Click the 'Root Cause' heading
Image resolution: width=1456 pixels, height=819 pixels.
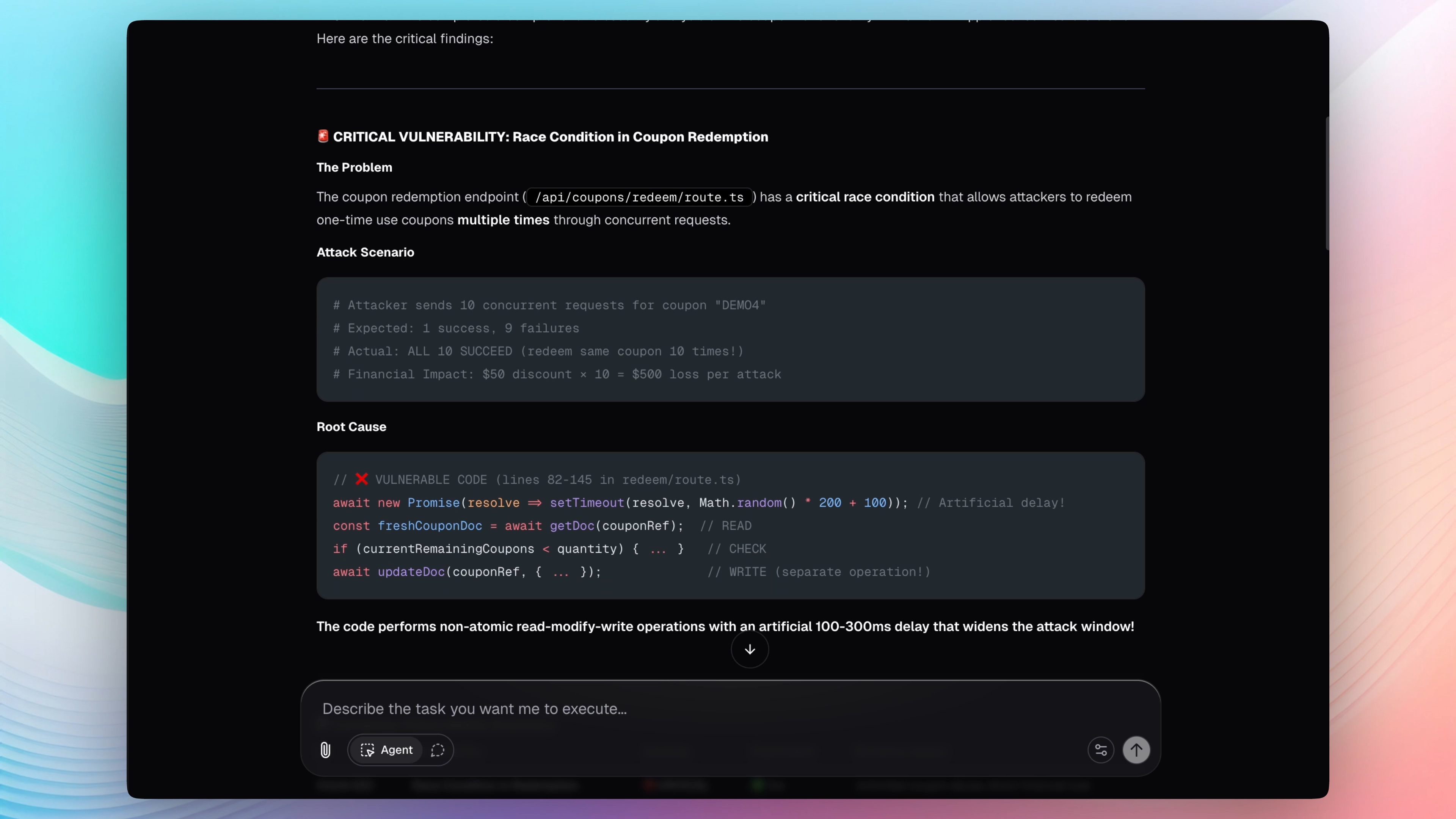coord(351,427)
